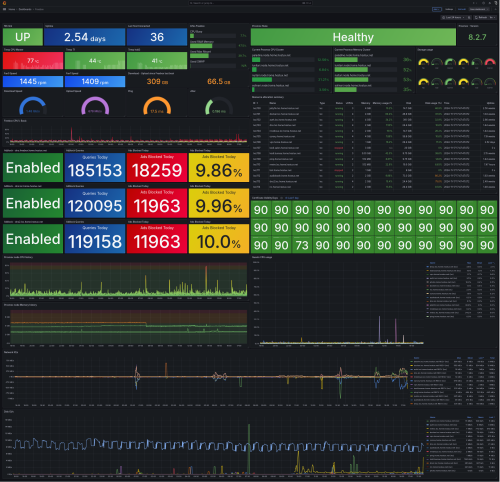Click the yellow 10.0% panel
The height and width of the screenshot is (482, 500).
click(219, 239)
